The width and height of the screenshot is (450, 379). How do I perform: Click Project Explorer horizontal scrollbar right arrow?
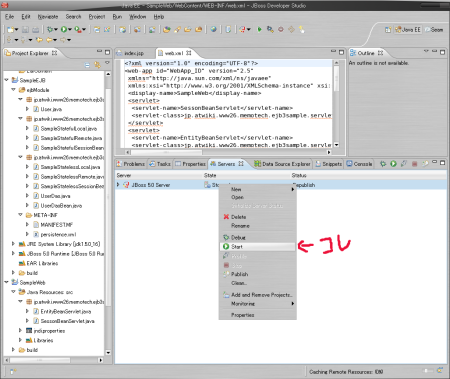click(x=101, y=360)
